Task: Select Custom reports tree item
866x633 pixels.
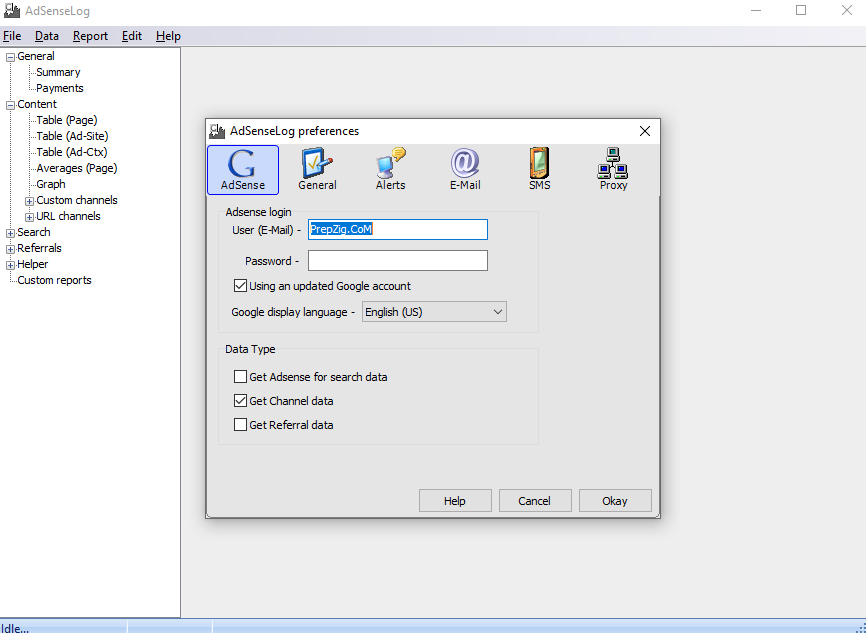Action: 54,281
